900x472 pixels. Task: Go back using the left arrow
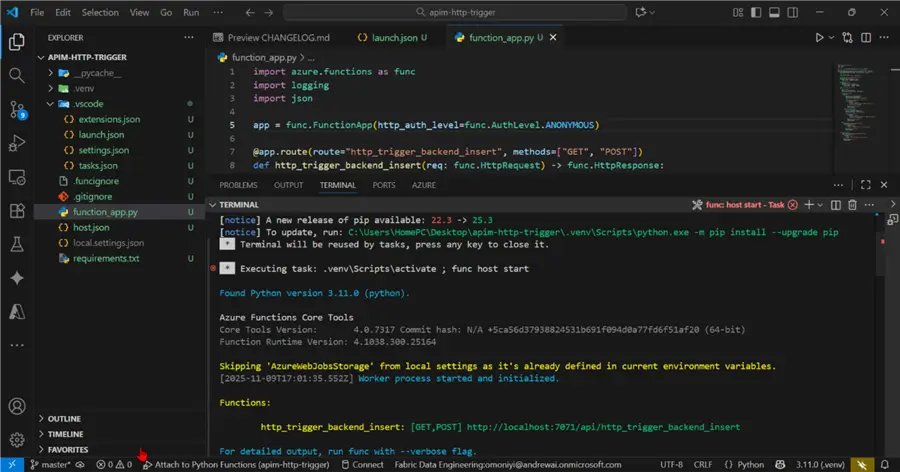point(250,12)
